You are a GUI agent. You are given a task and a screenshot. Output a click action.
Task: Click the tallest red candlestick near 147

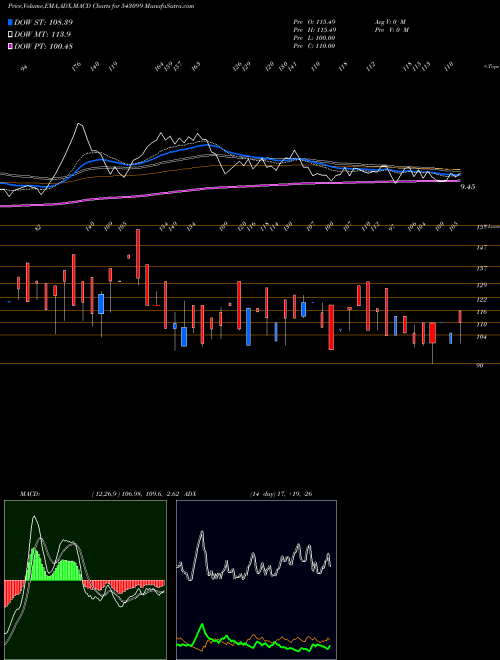(x=138, y=254)
